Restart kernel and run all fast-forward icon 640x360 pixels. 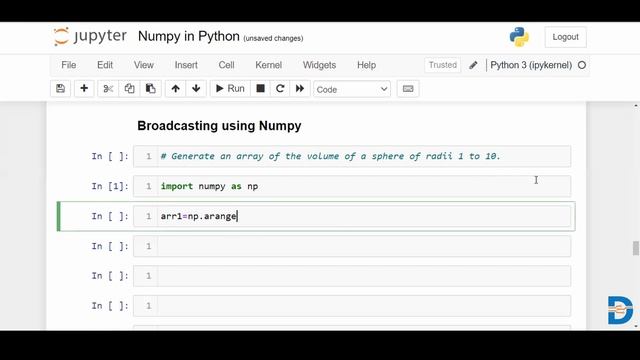(x=300, y=89)
